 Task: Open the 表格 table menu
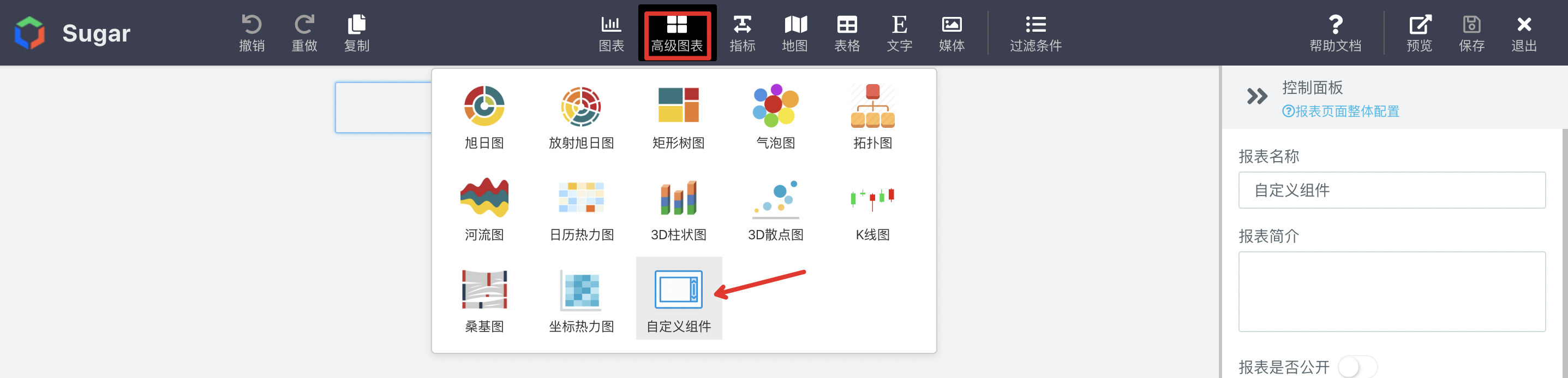(847, 33)
